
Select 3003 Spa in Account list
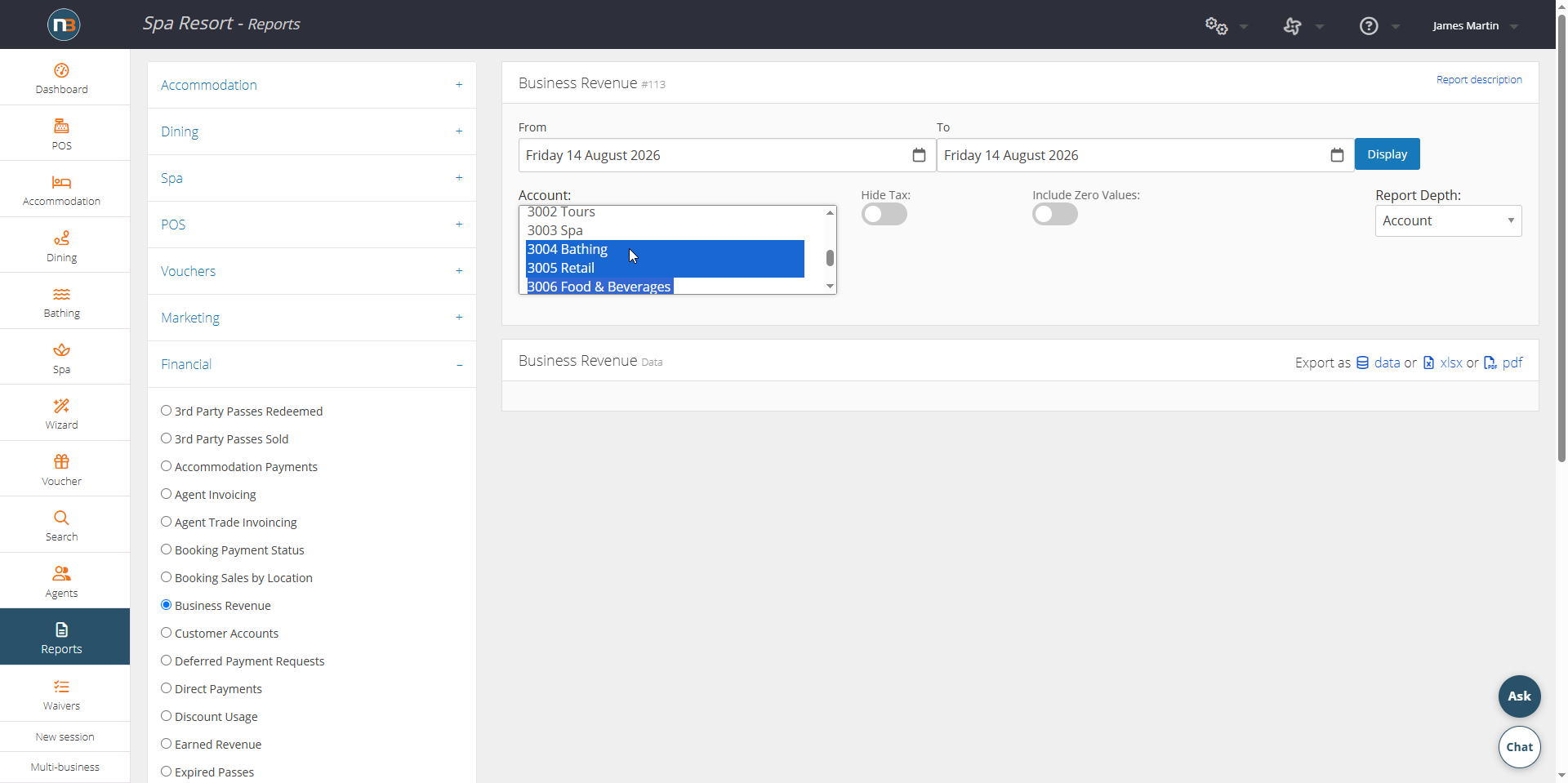click(x=666, y=230)
